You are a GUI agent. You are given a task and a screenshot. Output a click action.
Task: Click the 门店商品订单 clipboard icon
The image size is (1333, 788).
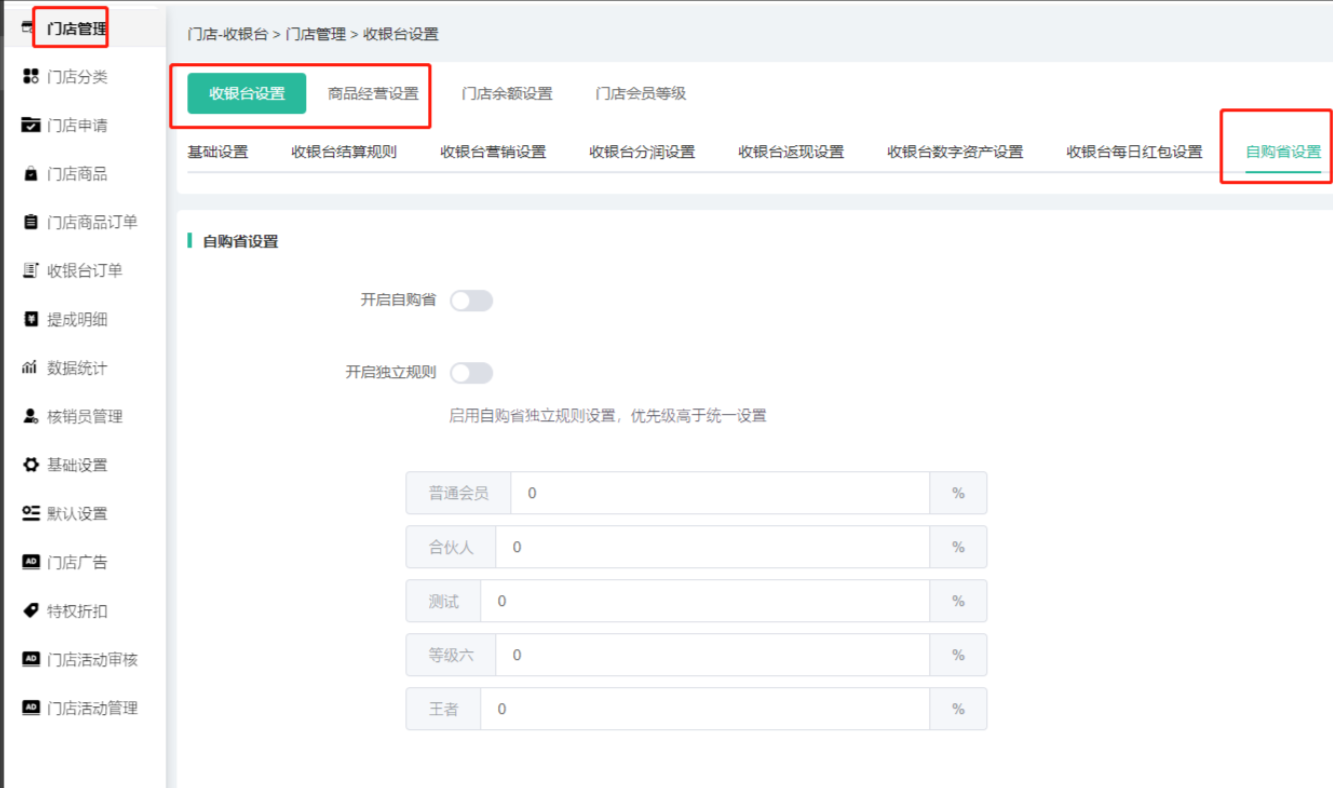30,222
